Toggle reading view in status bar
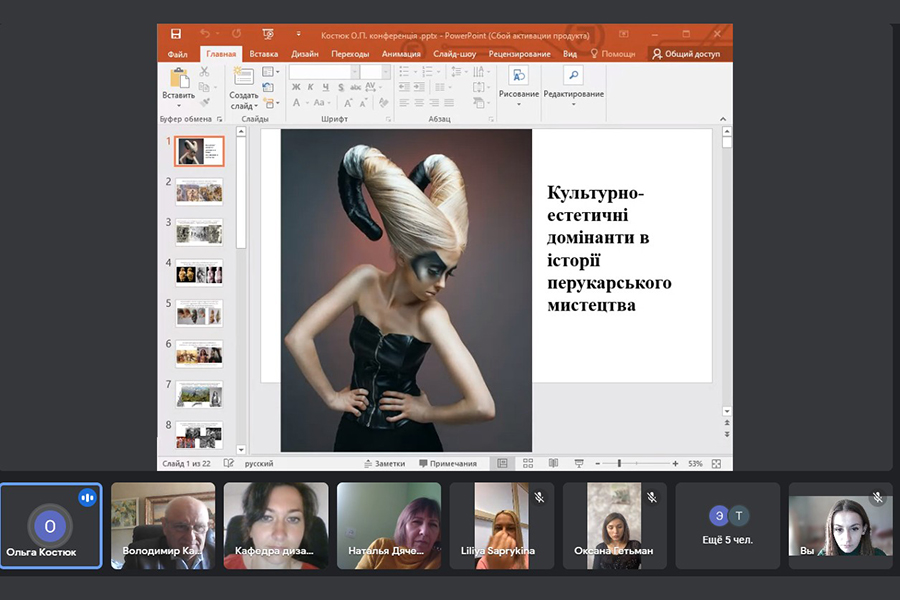 tap(553, 464)
